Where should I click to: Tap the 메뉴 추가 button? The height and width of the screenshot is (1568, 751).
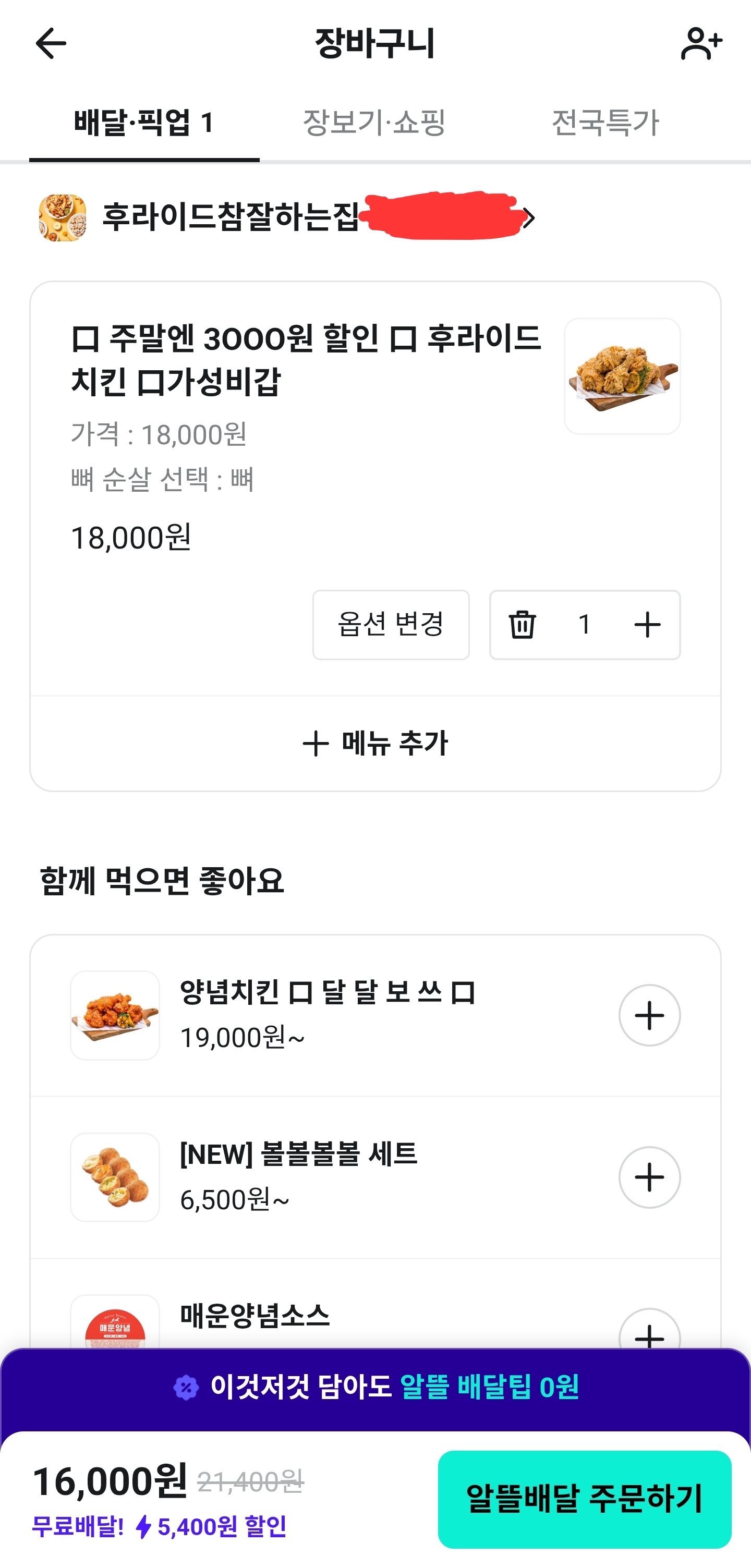click(375, 743)
